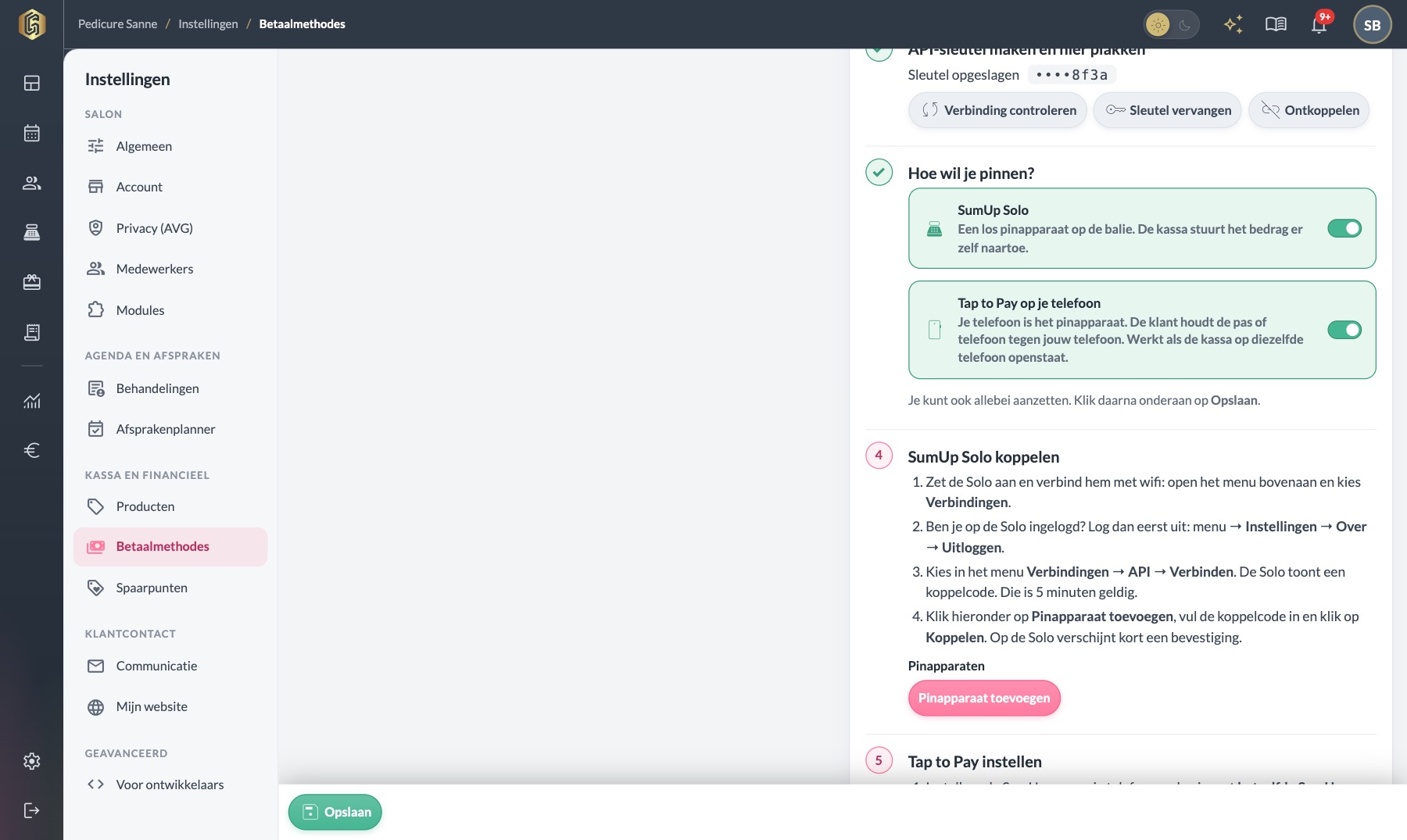Toggle the Tap to Pay op je telefoon switch
Screen dimensions: 1407x840
1344,330
